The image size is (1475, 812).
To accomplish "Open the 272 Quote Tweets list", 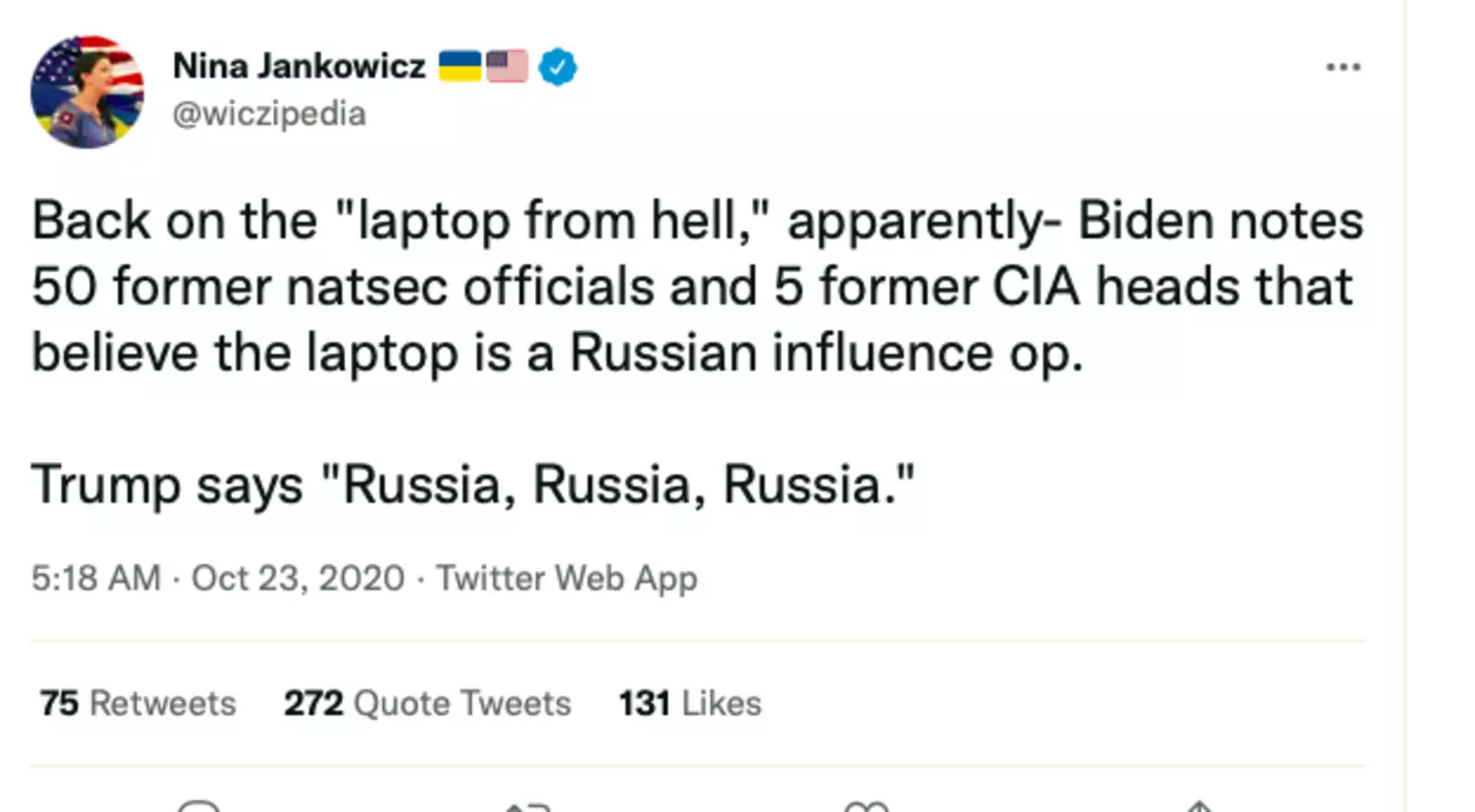I will coord(427,703).
